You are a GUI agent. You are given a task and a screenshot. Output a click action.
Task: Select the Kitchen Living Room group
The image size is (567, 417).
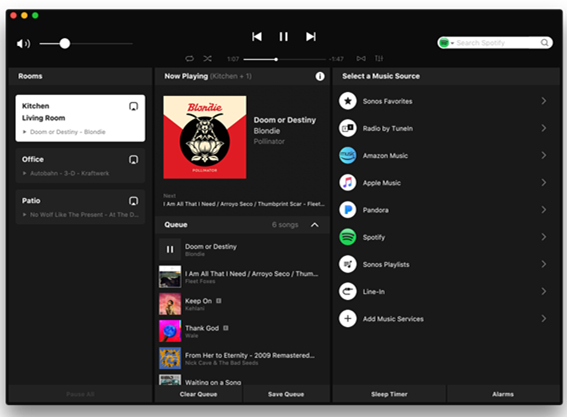point(80,118)
